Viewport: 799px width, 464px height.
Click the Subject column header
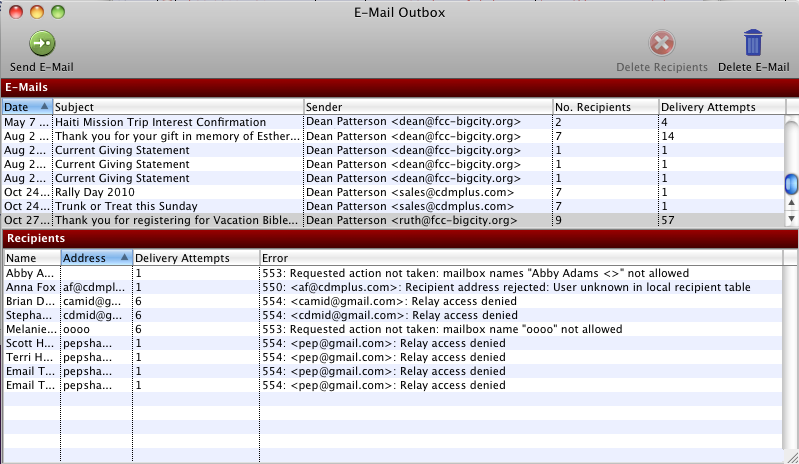click(177, 107)
